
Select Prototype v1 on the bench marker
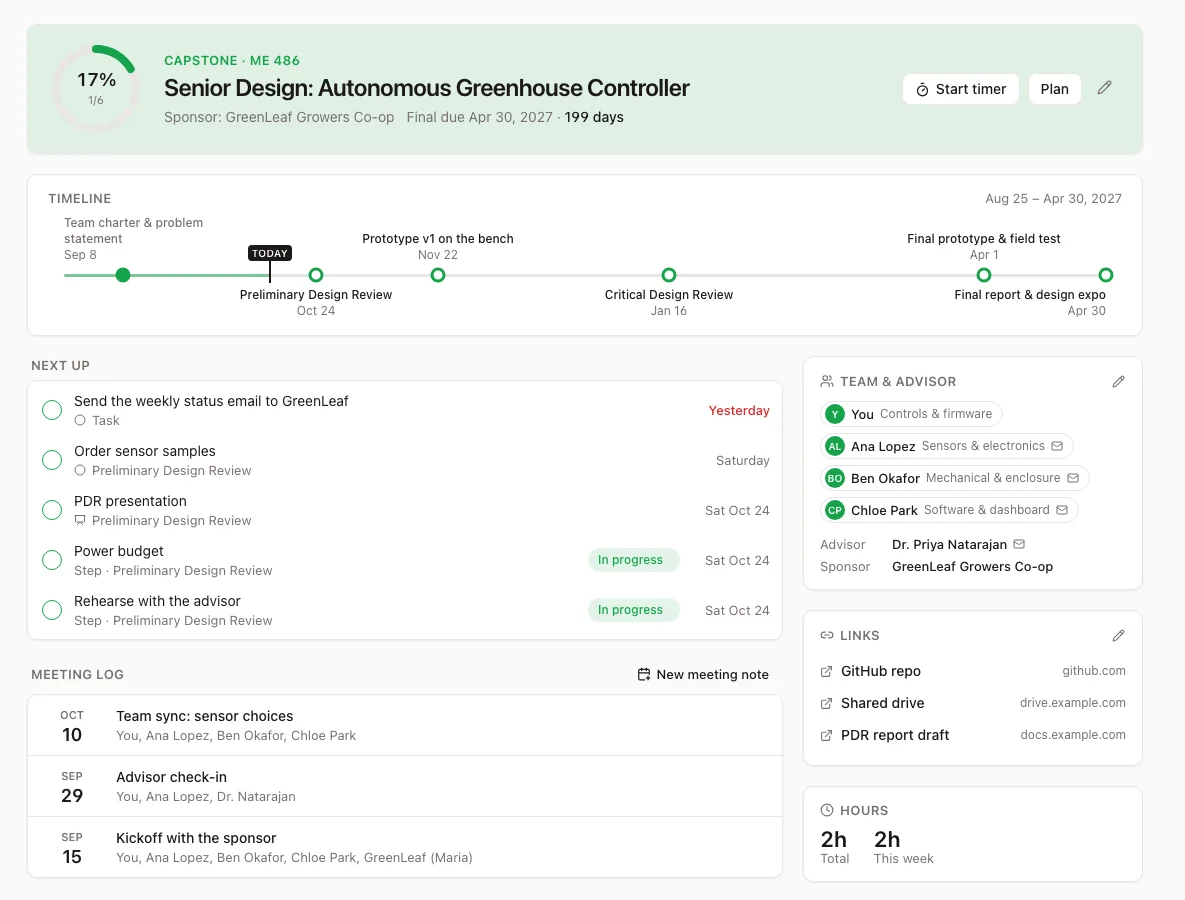pyautogui.click(x=438, y=275)
